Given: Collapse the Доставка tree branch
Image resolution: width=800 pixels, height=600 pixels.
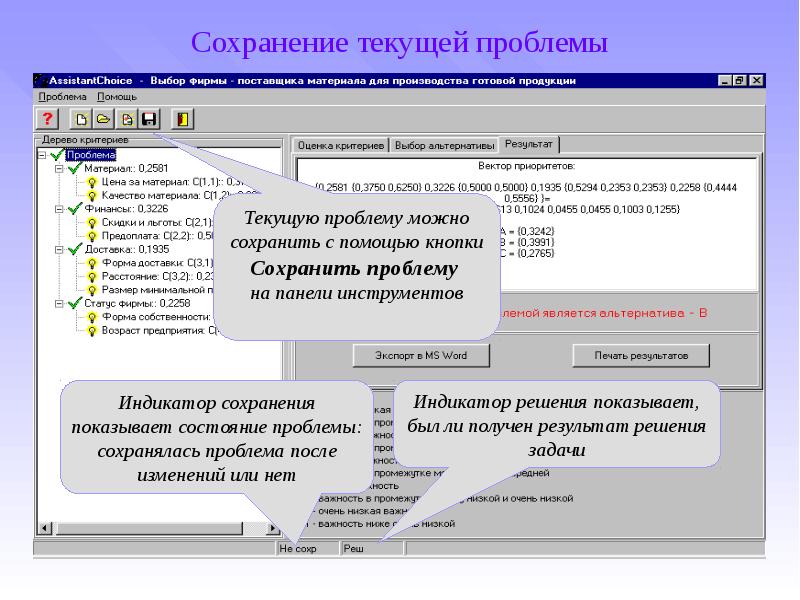Looking at the screenshot, I should click(59, 249).
